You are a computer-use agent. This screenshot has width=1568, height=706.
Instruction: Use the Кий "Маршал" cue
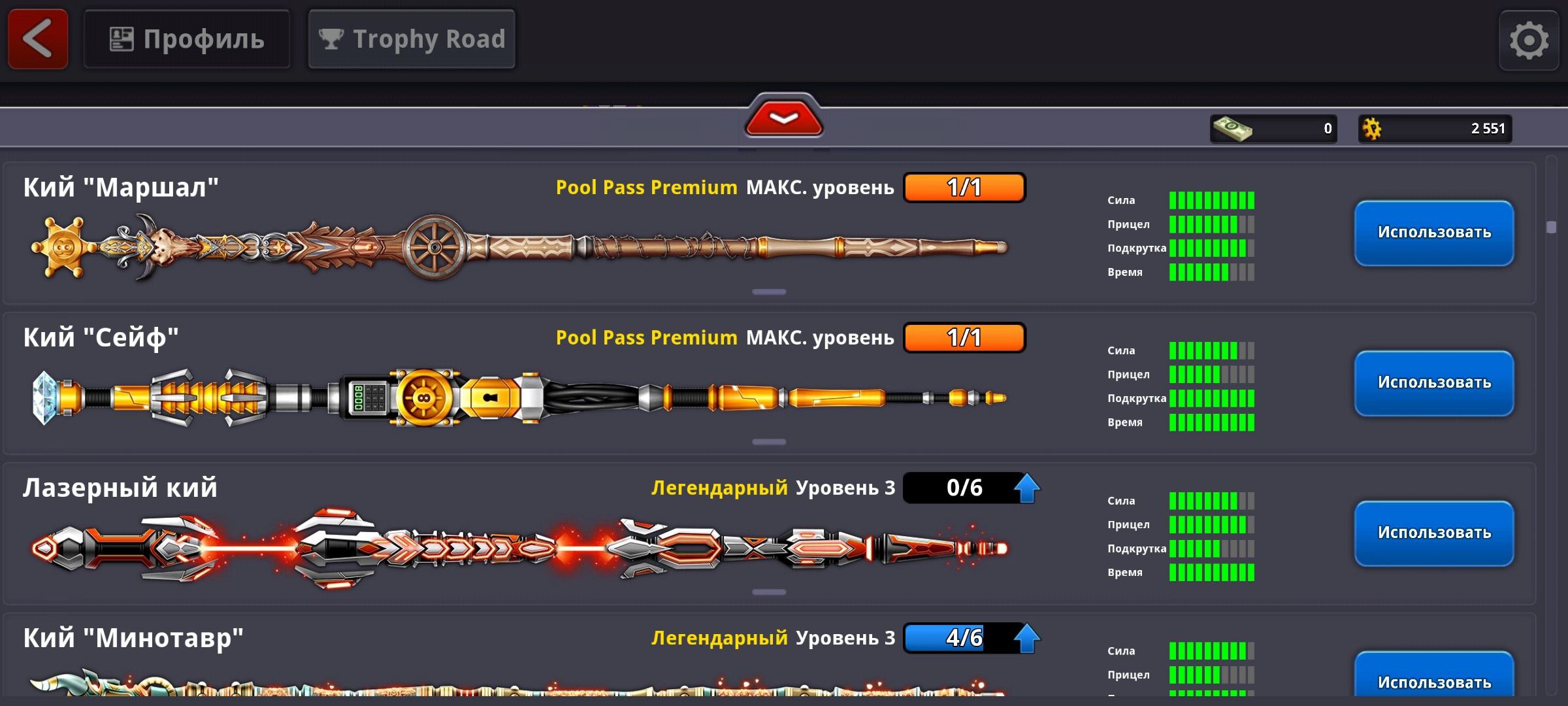1434,233
